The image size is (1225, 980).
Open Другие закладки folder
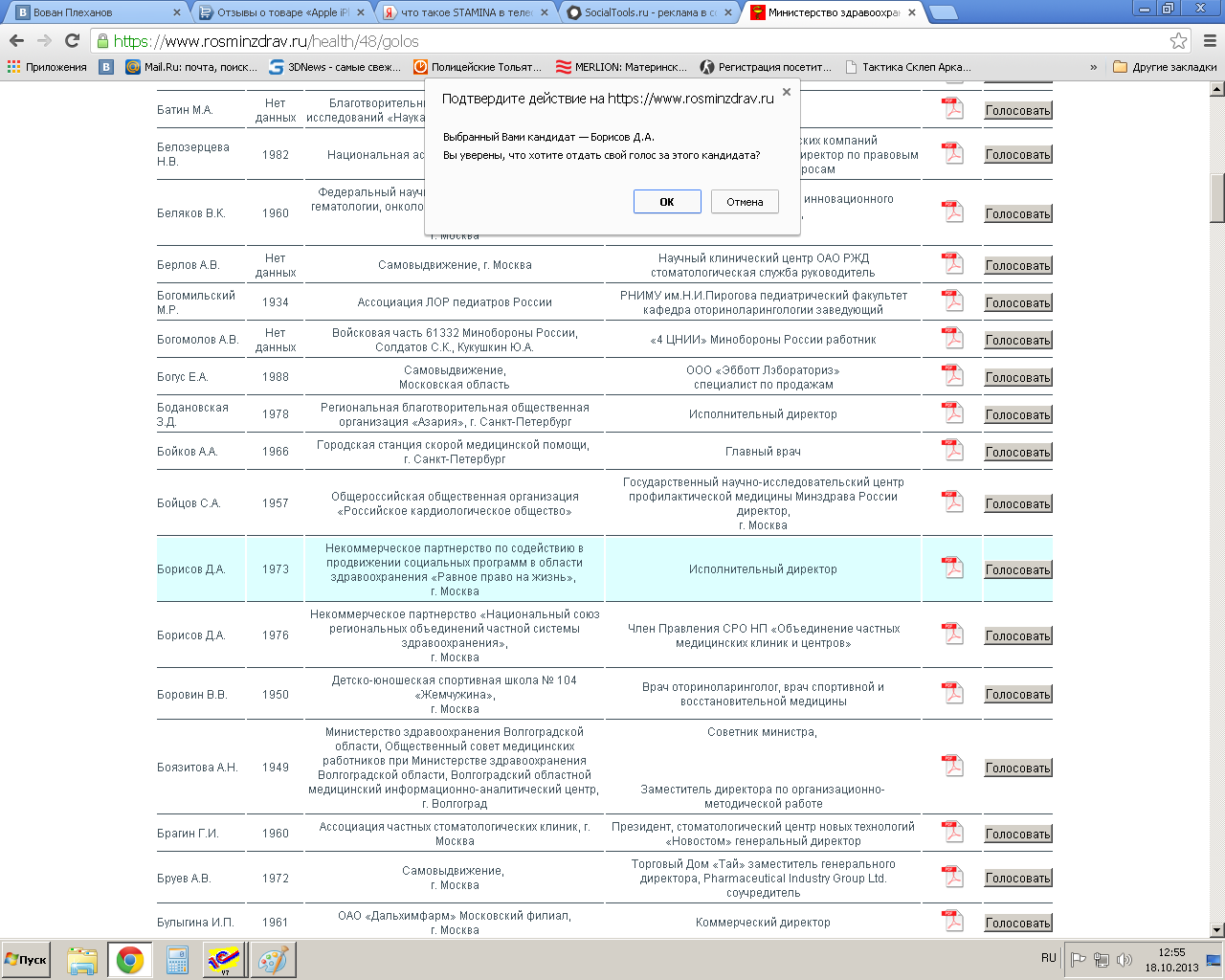pyautogui.click(x=1165, y=67)
